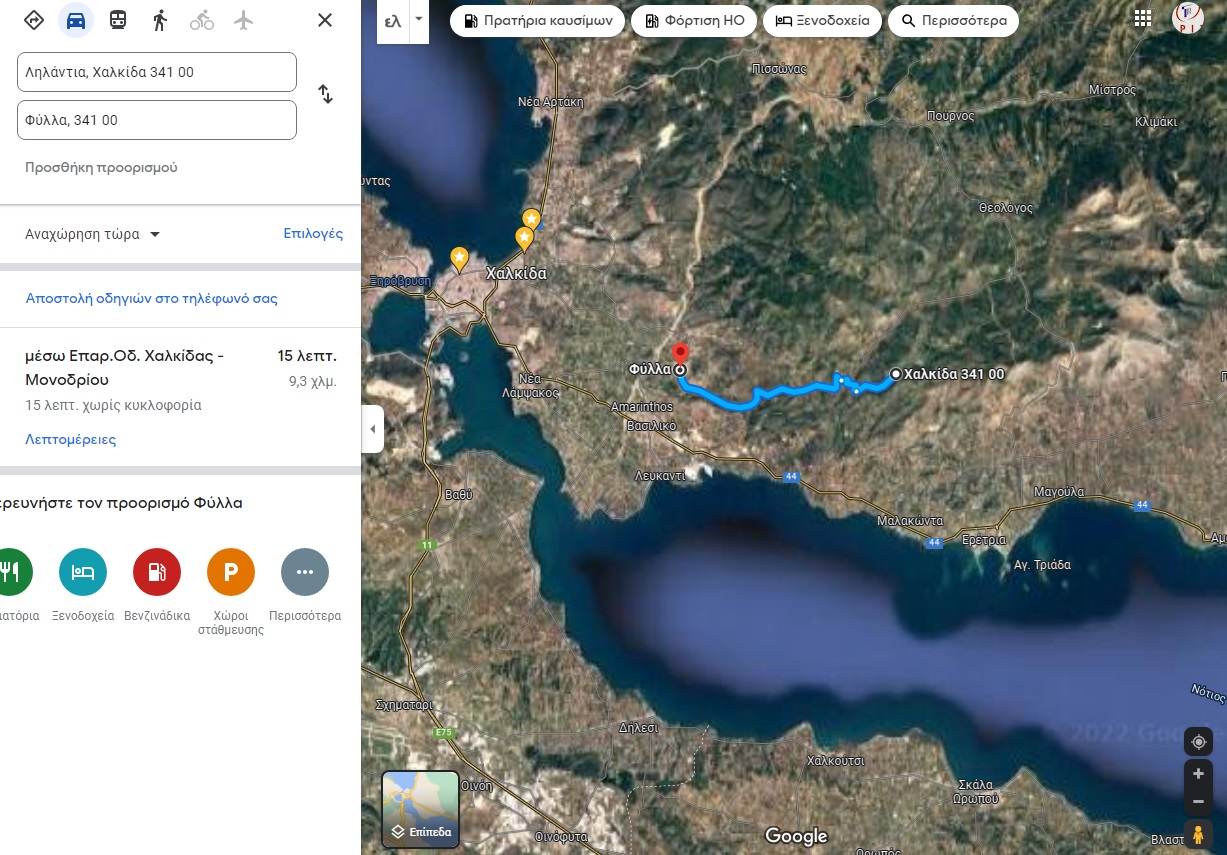
Task: Filter map by Φόρτιση ΗΟ chip
Action: pyautogui.click(x=694, y=20)
